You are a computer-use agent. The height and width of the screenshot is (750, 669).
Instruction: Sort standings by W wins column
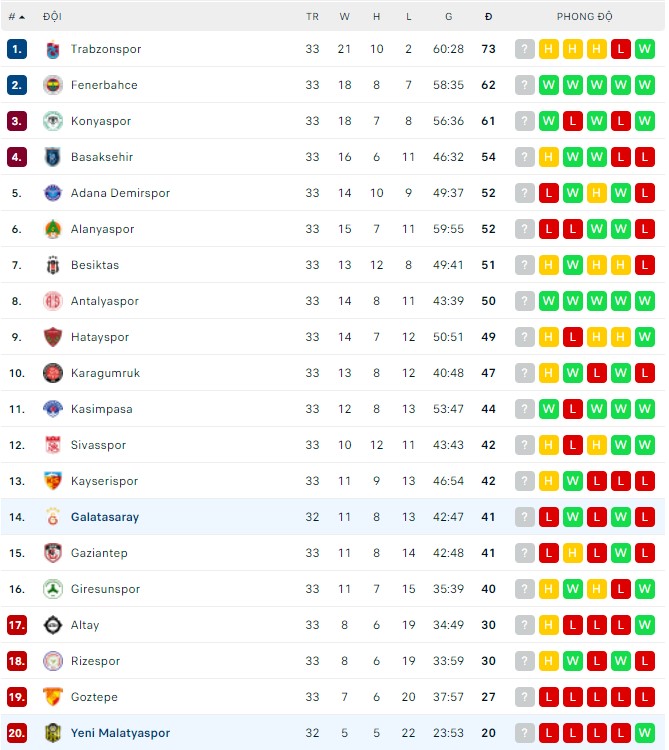(x=345, y=17)
